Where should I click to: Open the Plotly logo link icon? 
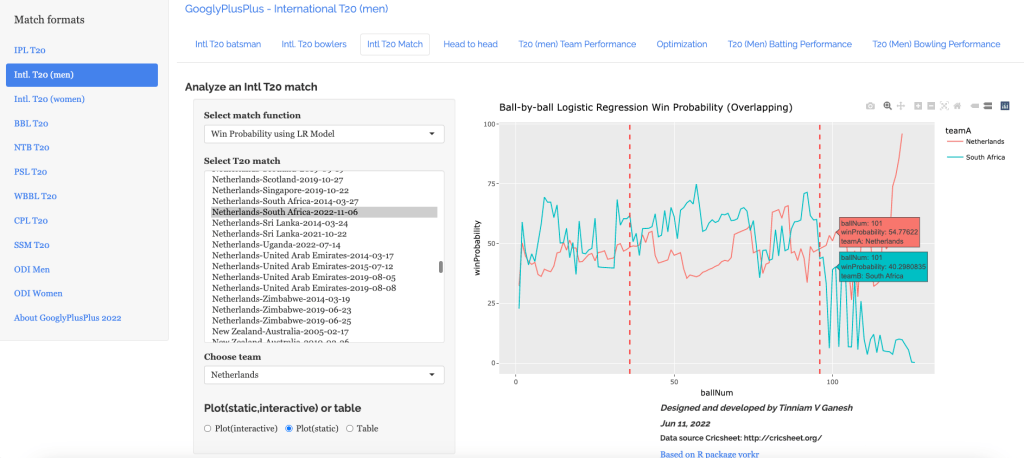click(1005, 105)
